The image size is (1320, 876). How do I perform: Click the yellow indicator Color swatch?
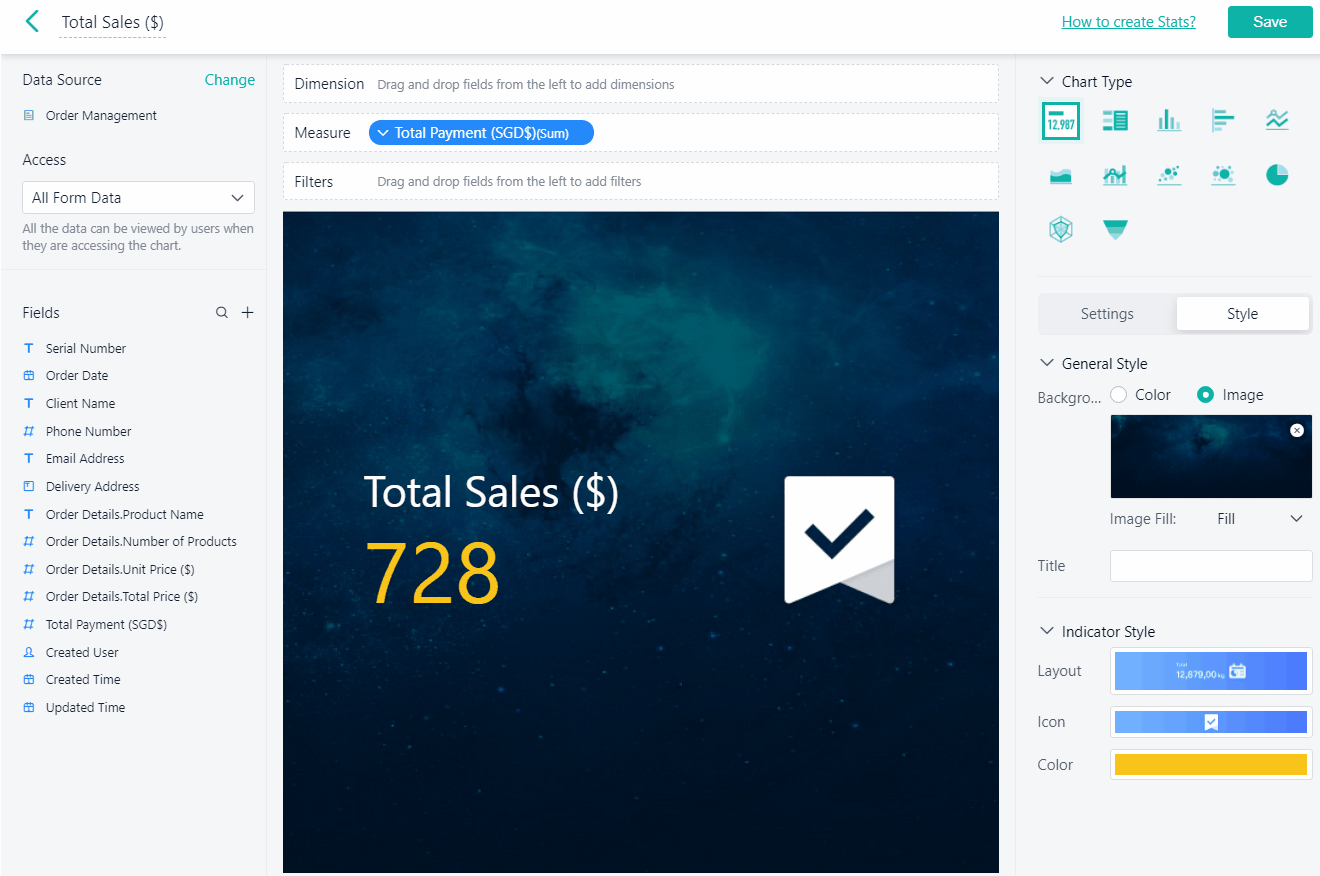point(1210,765)
